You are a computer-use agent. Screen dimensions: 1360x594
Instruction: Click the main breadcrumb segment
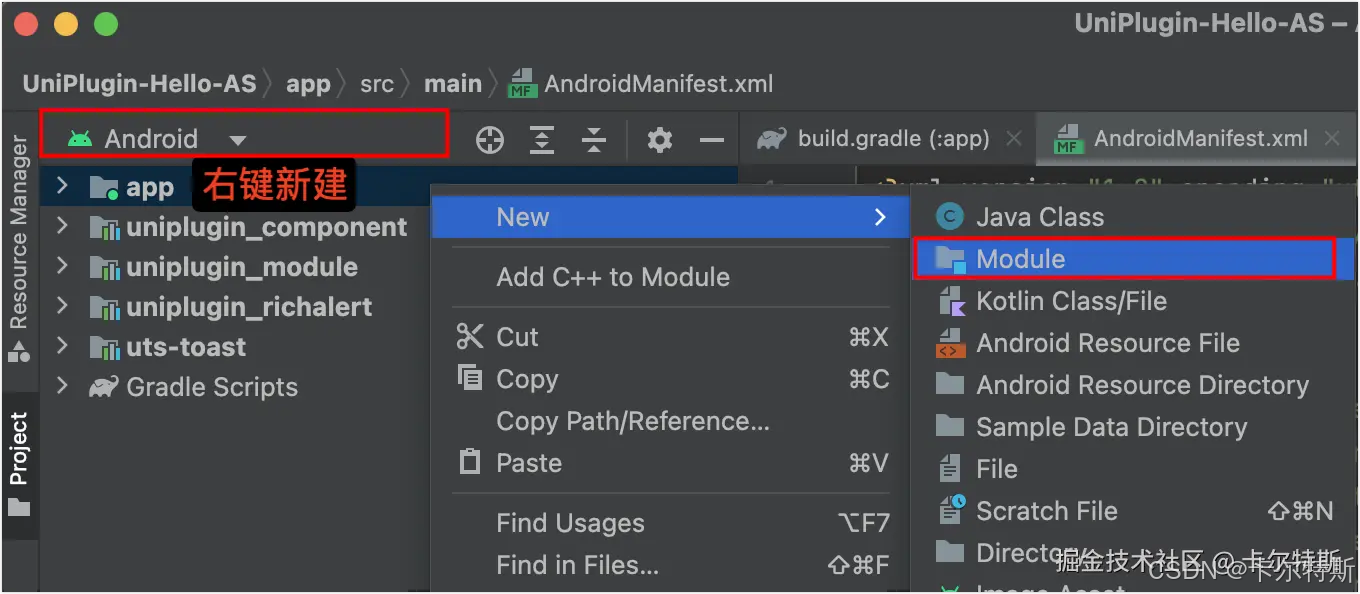coord(453,84)
